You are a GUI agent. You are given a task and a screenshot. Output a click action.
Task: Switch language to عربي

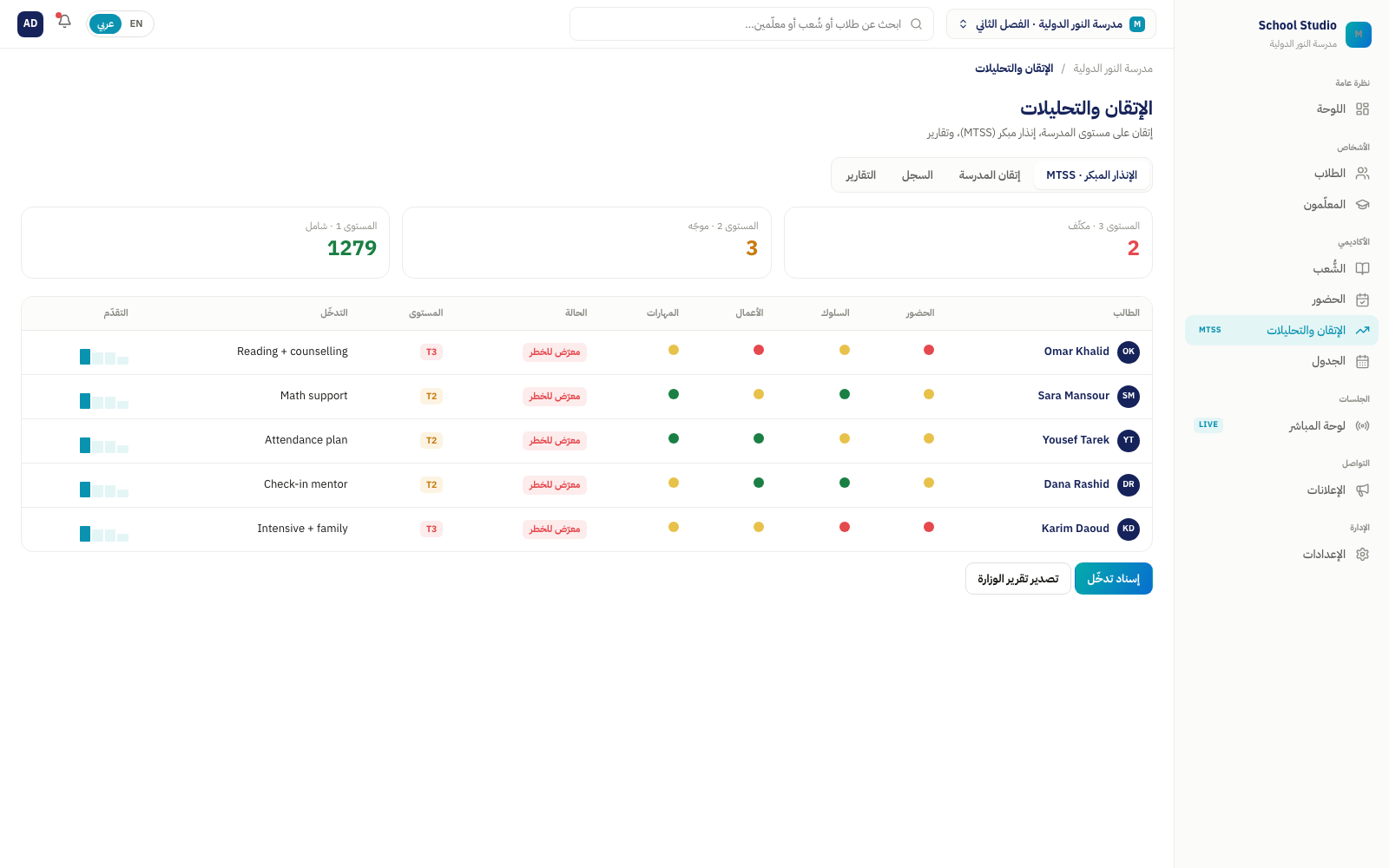106,24
